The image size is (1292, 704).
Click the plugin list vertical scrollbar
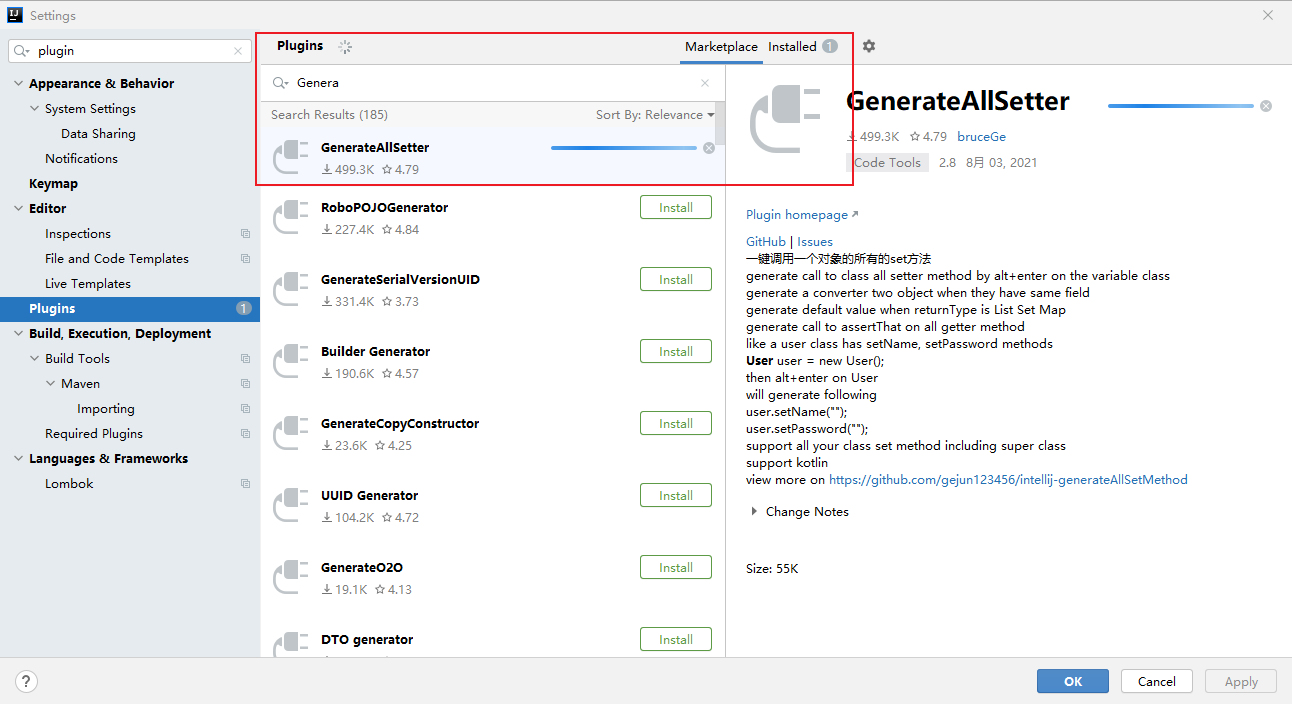coord(720,124)
